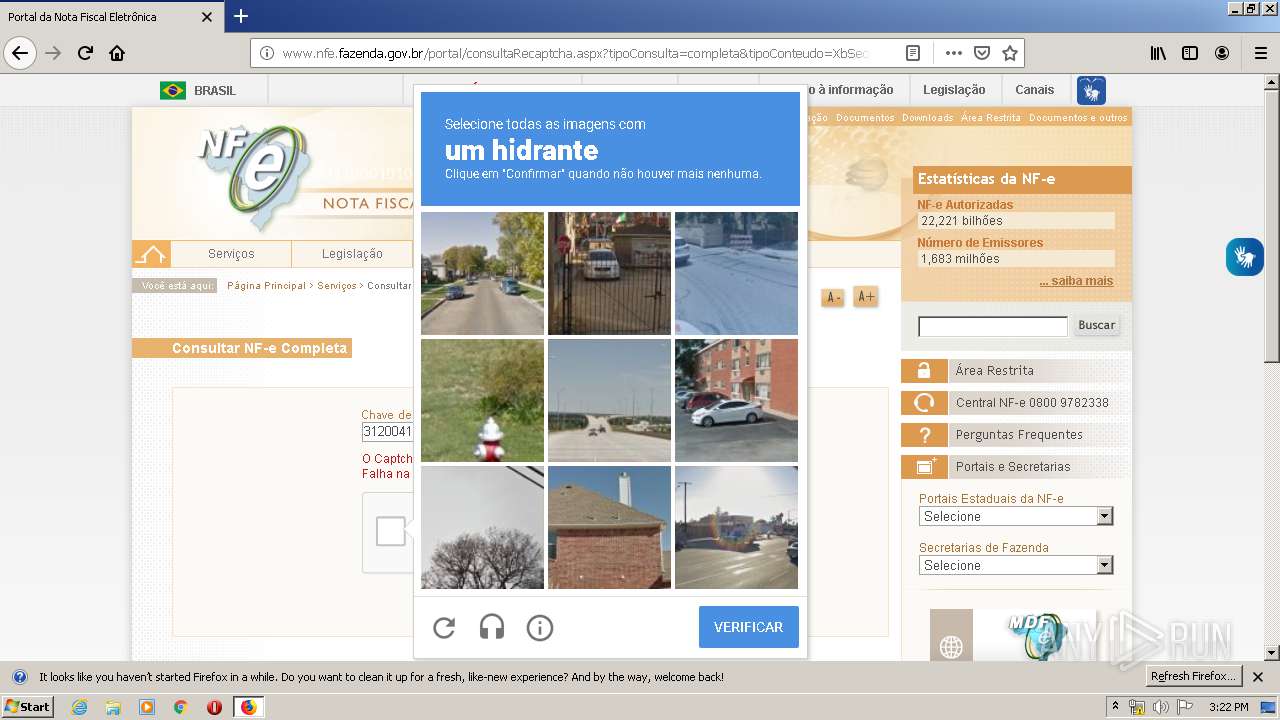Click the VLibras accessibility icon in header
The width and height of the screenshot is (1280, 720).
[1091, 90]
